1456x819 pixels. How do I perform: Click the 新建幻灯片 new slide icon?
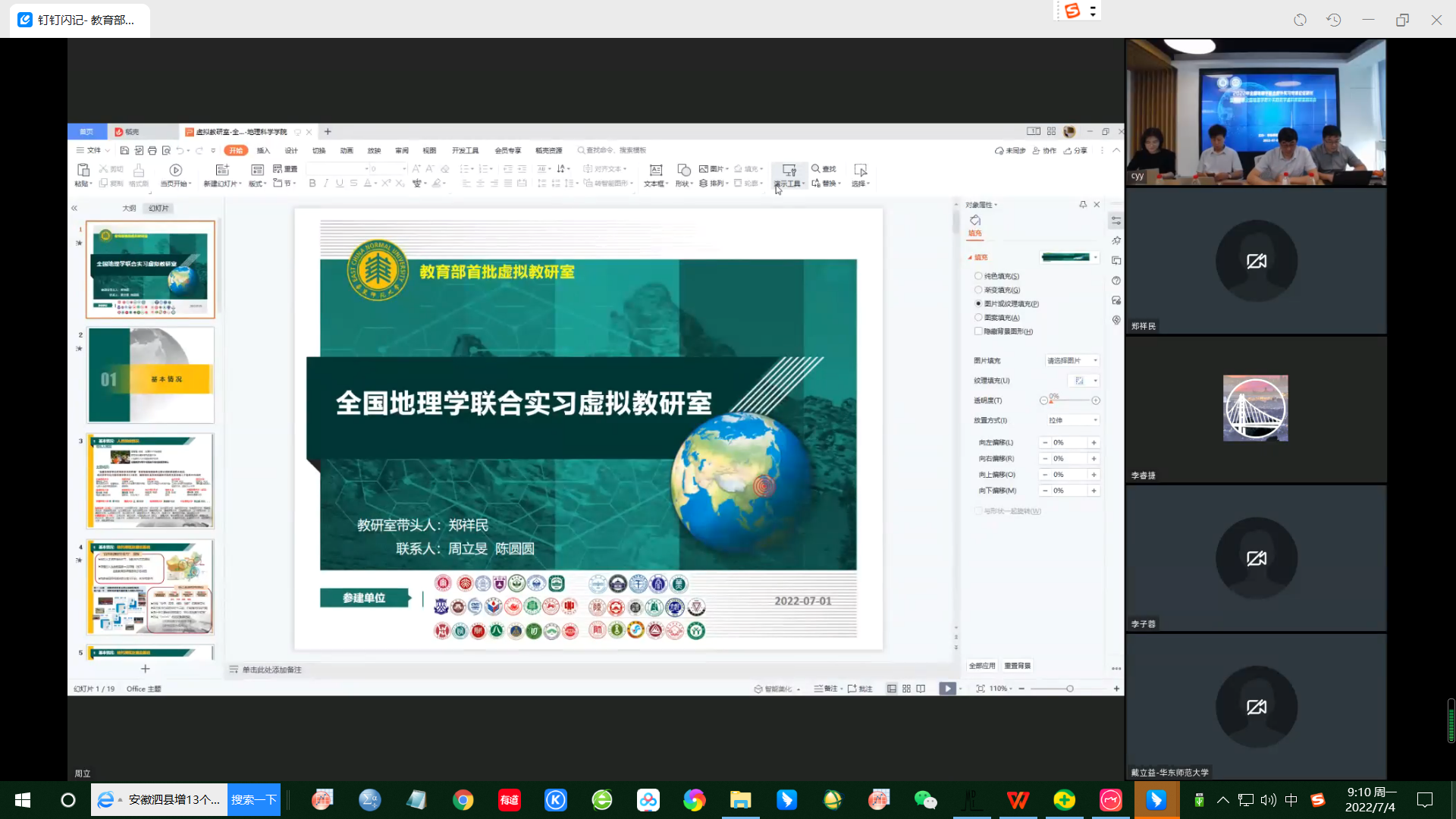pyautogui.click(x=221, y=171)
